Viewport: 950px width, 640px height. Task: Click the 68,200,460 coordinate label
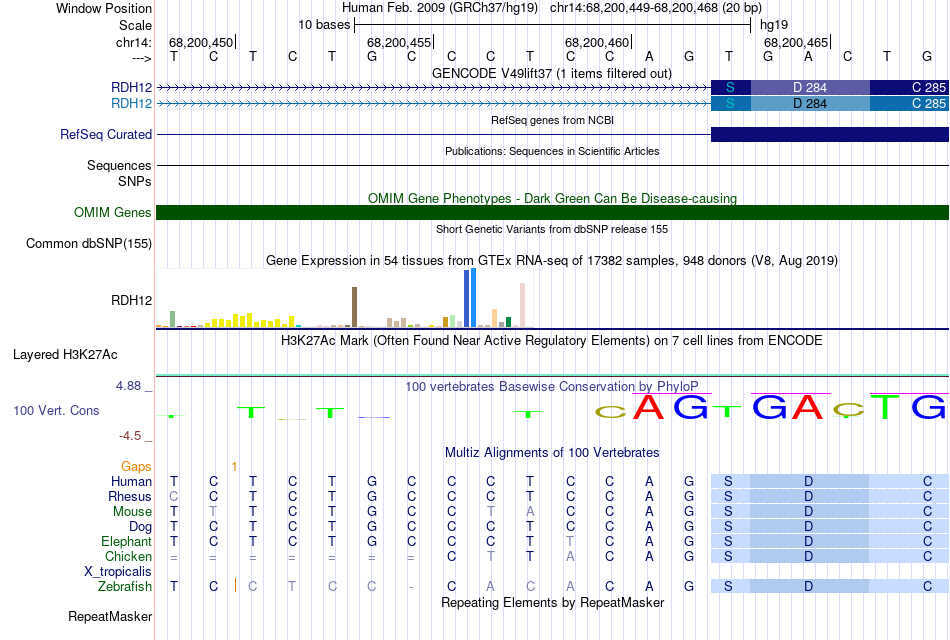click(x=597, y=42)
